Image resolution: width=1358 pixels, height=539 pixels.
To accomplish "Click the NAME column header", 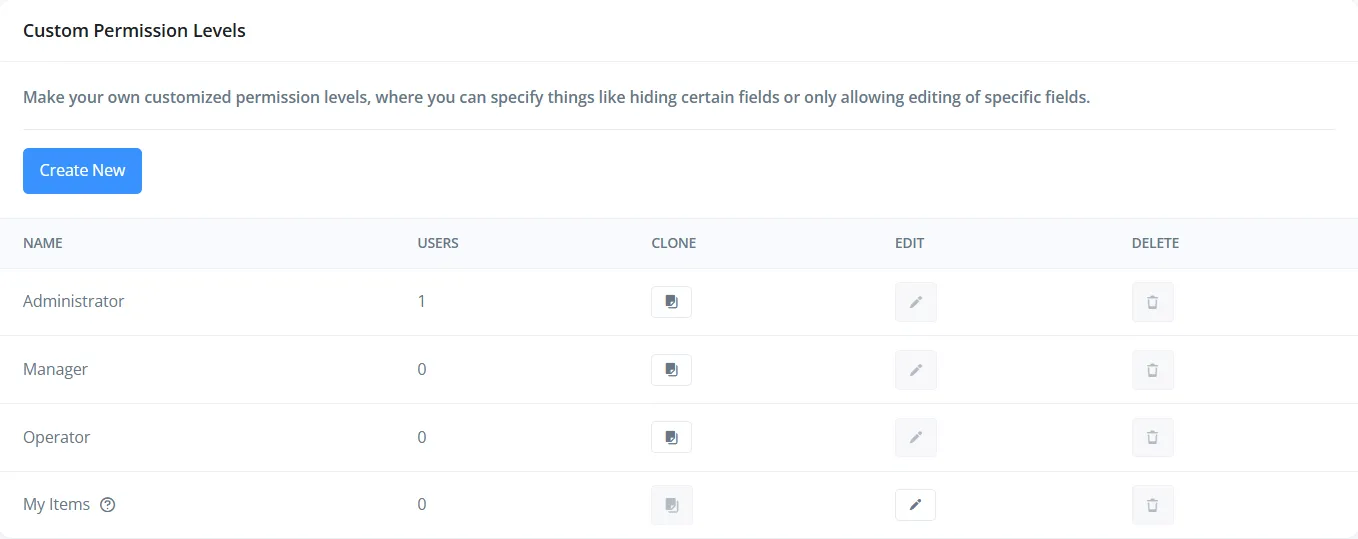I will (x=43, y=243).
